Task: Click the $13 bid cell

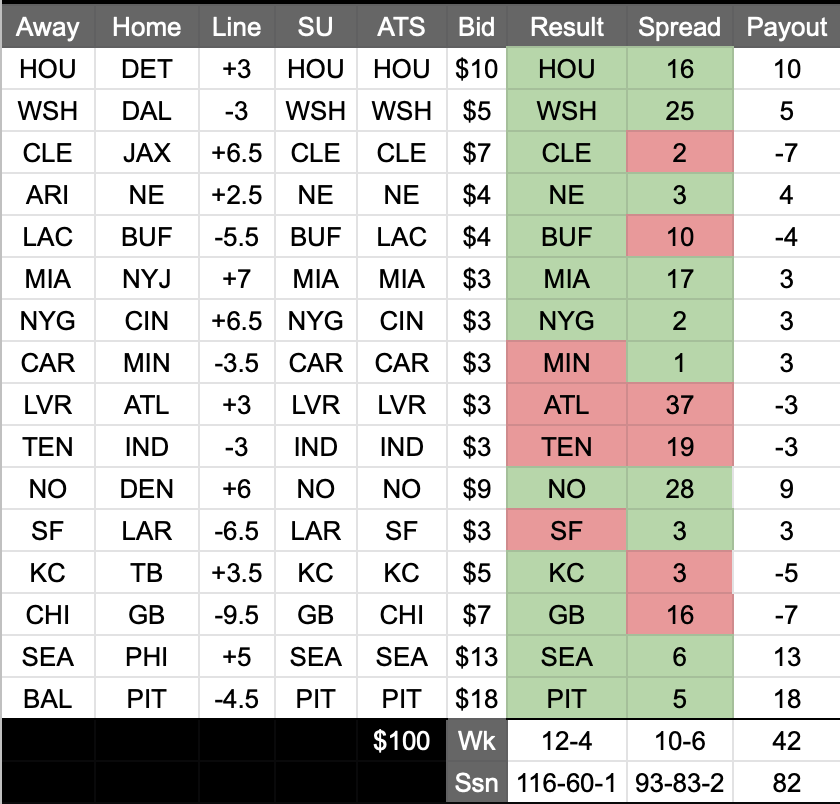Action: tap(476, 655)
